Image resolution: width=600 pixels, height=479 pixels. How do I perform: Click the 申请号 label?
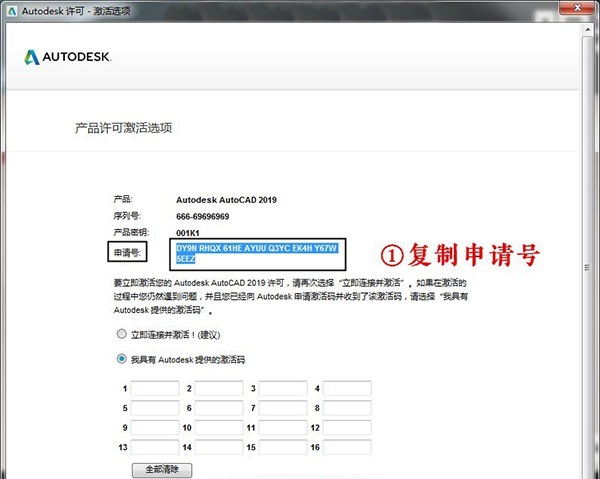127,252
